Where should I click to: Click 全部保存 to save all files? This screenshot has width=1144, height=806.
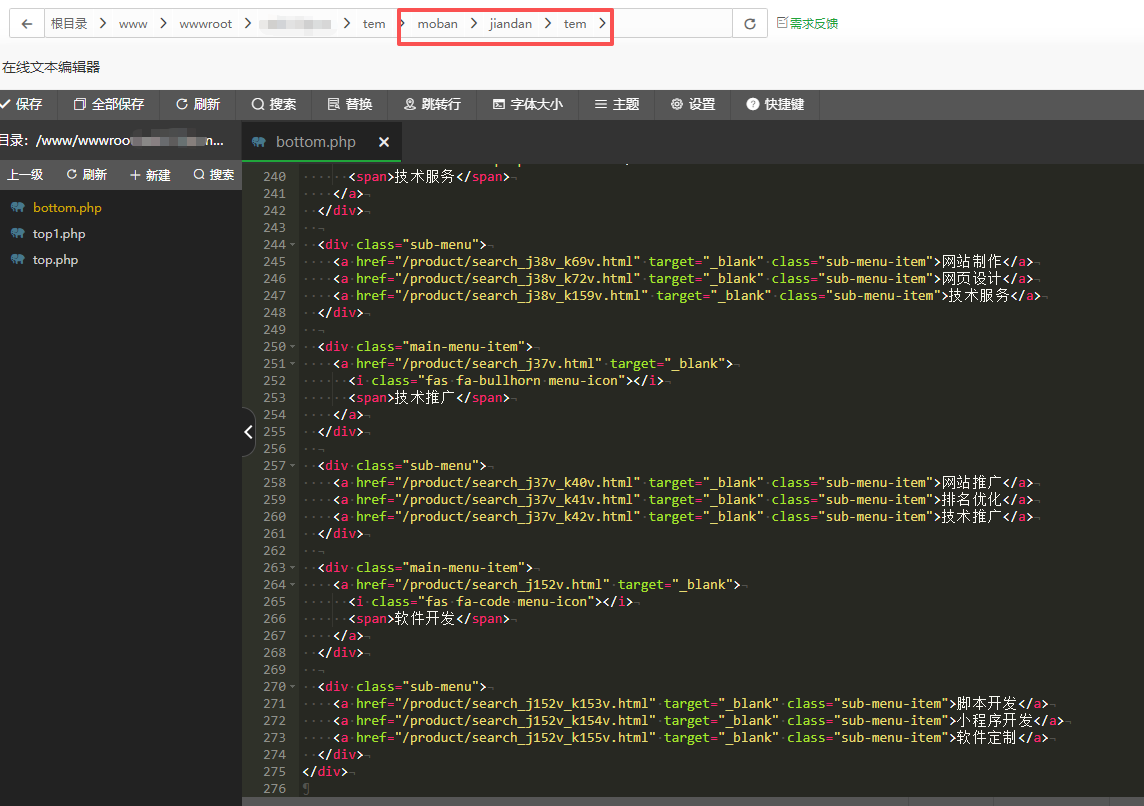point(109,104)
